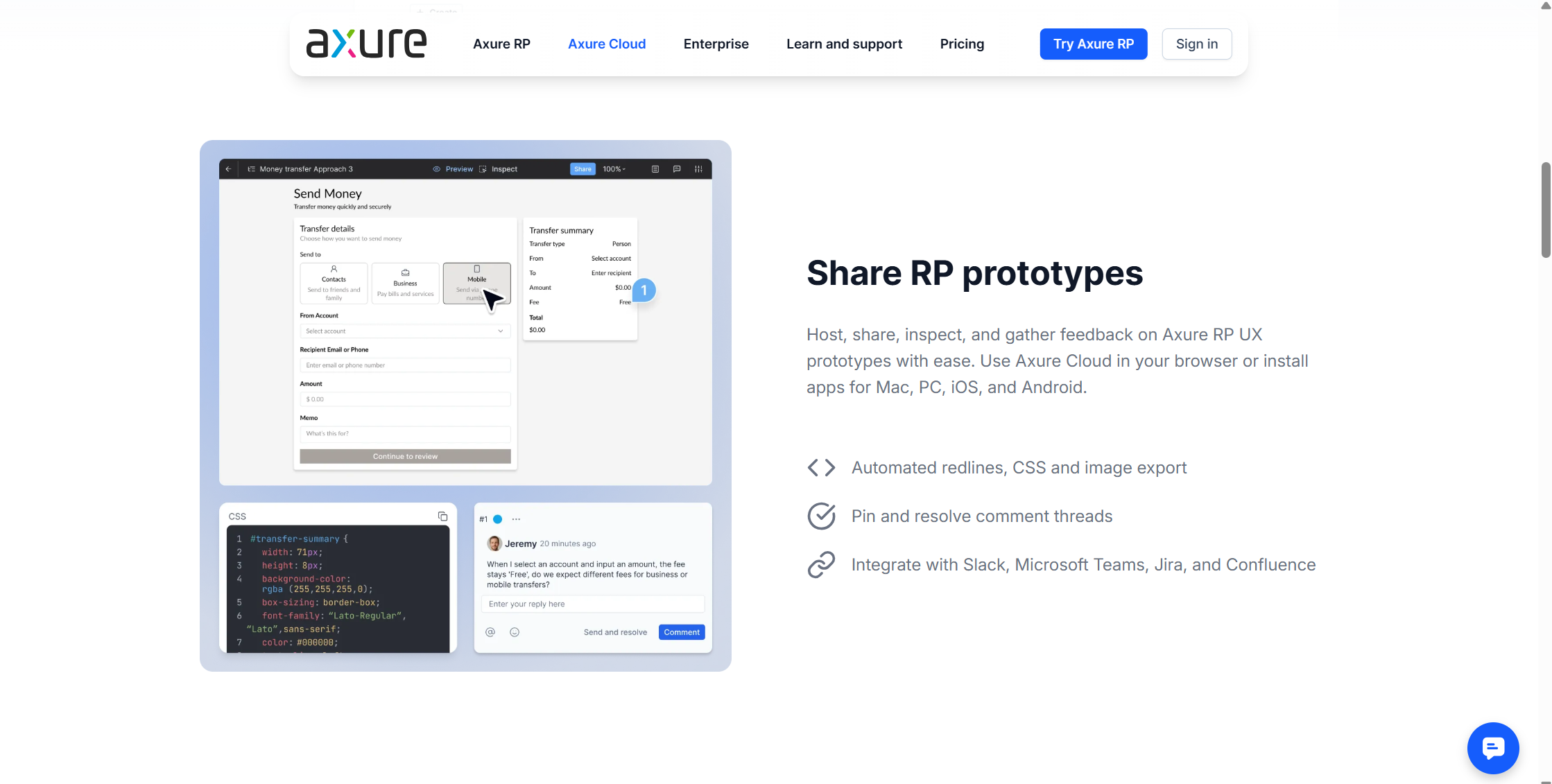Screen dimensions: 1552x784
Task: Open the Axure Cloud menu item
Action: (x=607, y=44)
